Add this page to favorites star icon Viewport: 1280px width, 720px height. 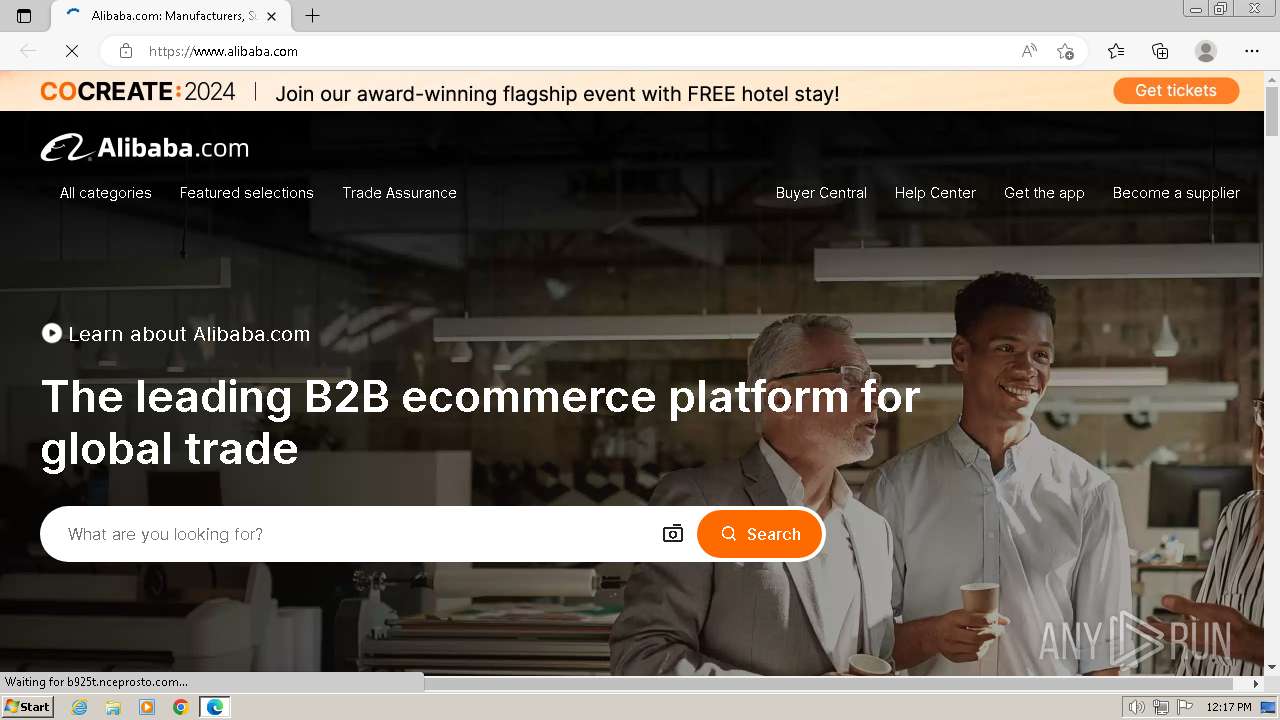[x=1065, y=51]
